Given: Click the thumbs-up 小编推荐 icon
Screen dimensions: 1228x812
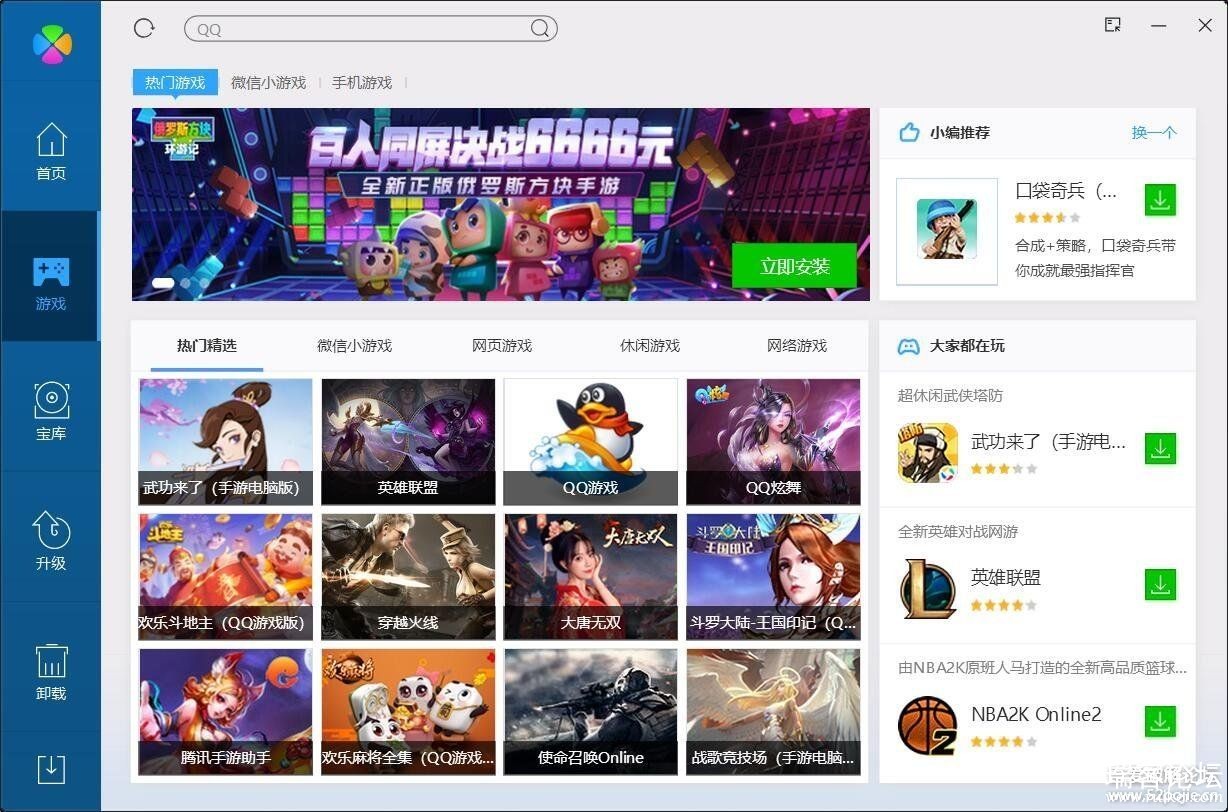Looking at the screenshot, I should coord(909,132).
